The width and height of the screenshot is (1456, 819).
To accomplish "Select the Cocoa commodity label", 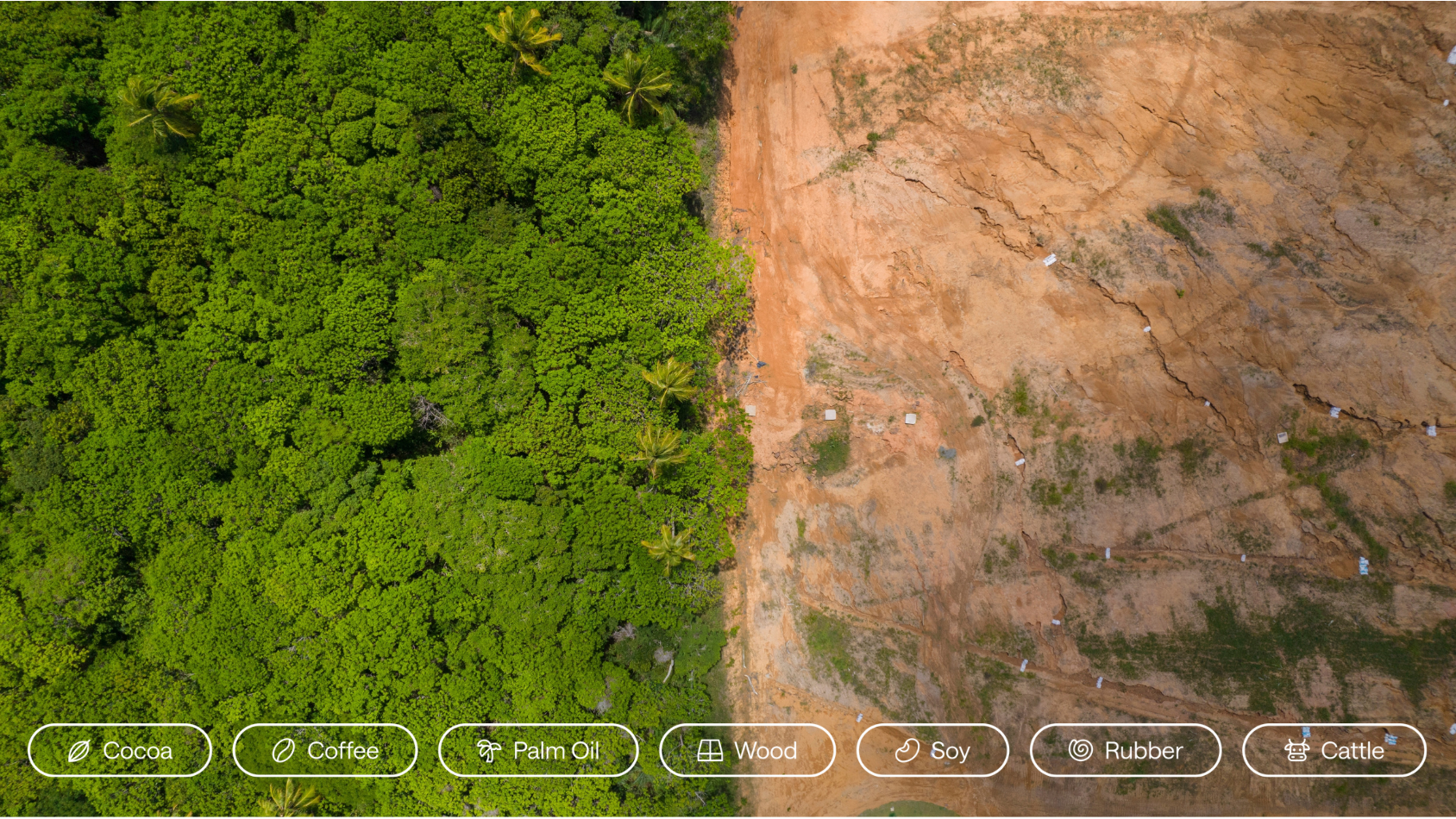I will point(137,751).
